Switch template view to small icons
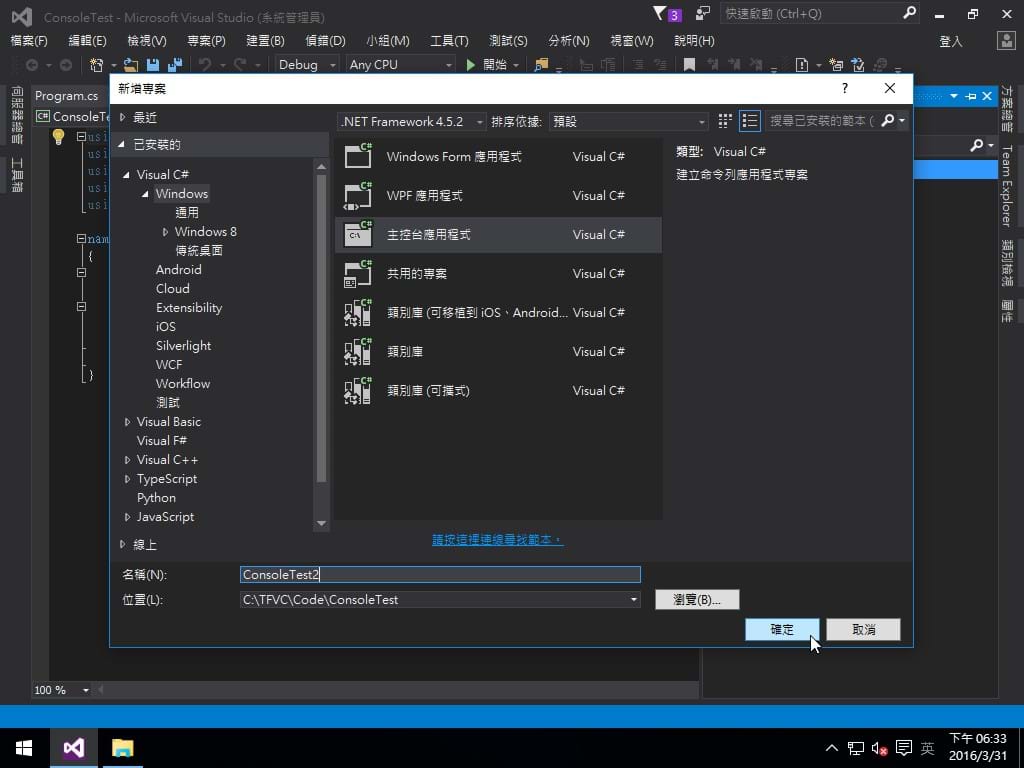1024x768 pixels. 725,121
